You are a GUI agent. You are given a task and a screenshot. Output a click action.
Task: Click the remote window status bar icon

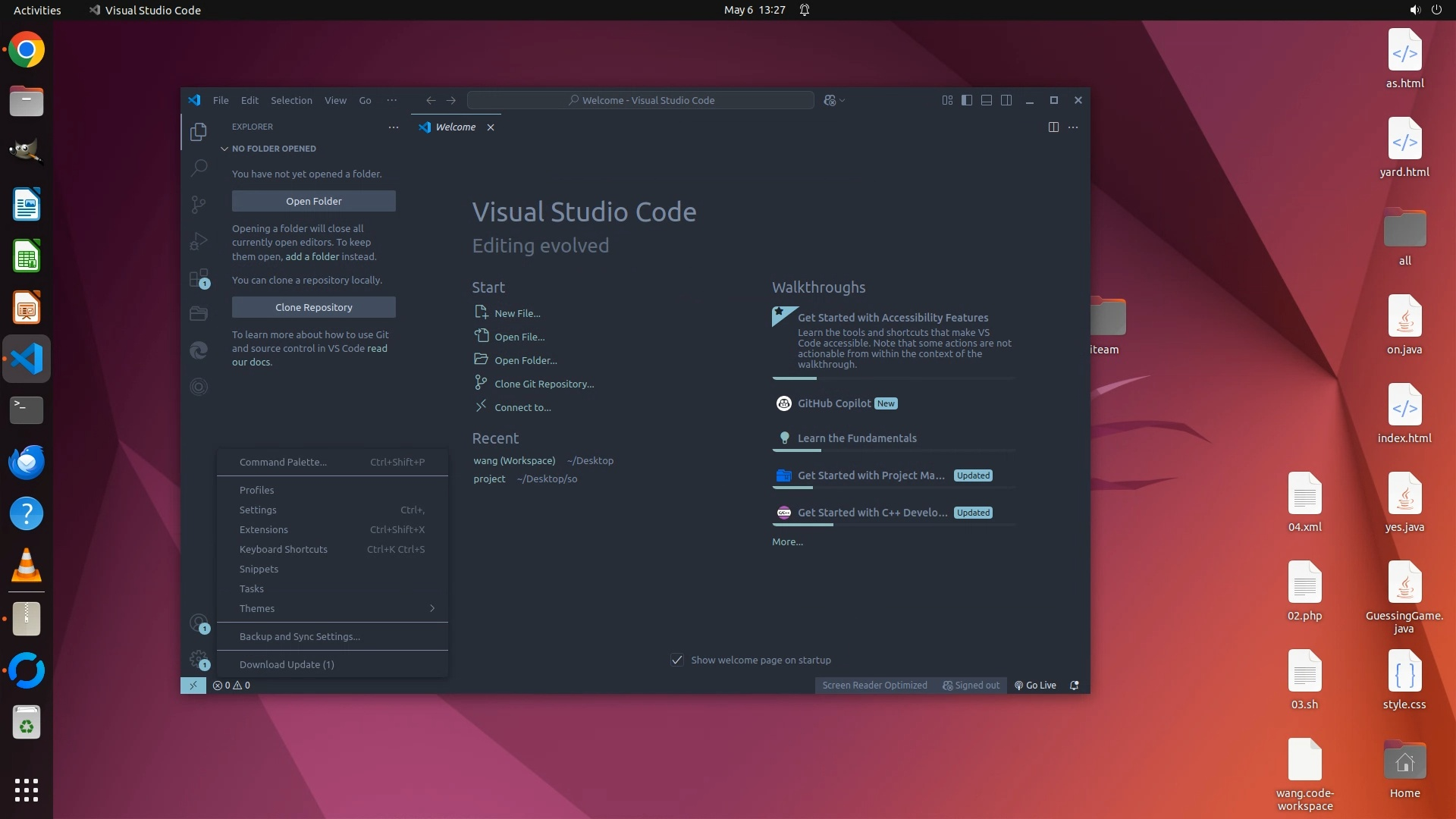[193, 686]
